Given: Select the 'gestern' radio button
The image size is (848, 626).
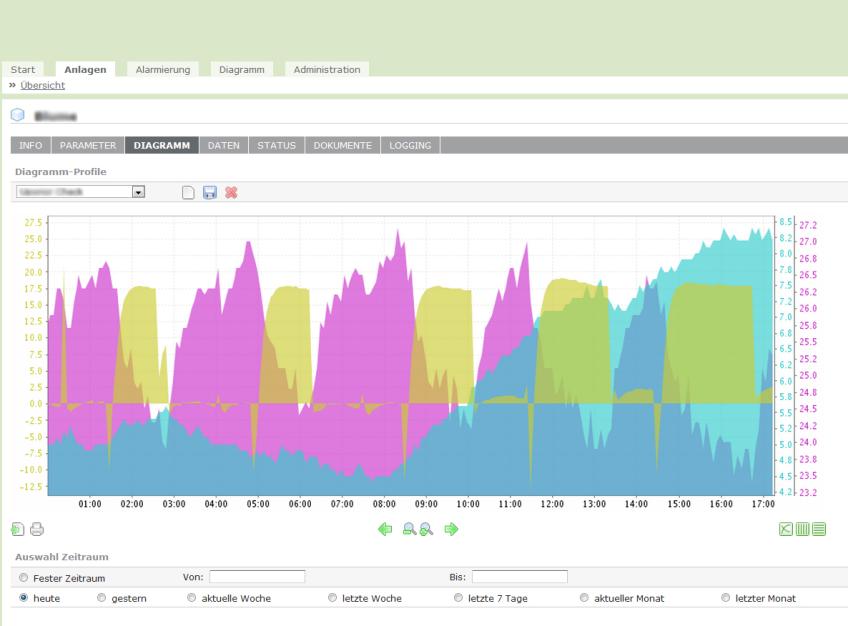Looking at the screenshot, I should (x=101, y=598).
